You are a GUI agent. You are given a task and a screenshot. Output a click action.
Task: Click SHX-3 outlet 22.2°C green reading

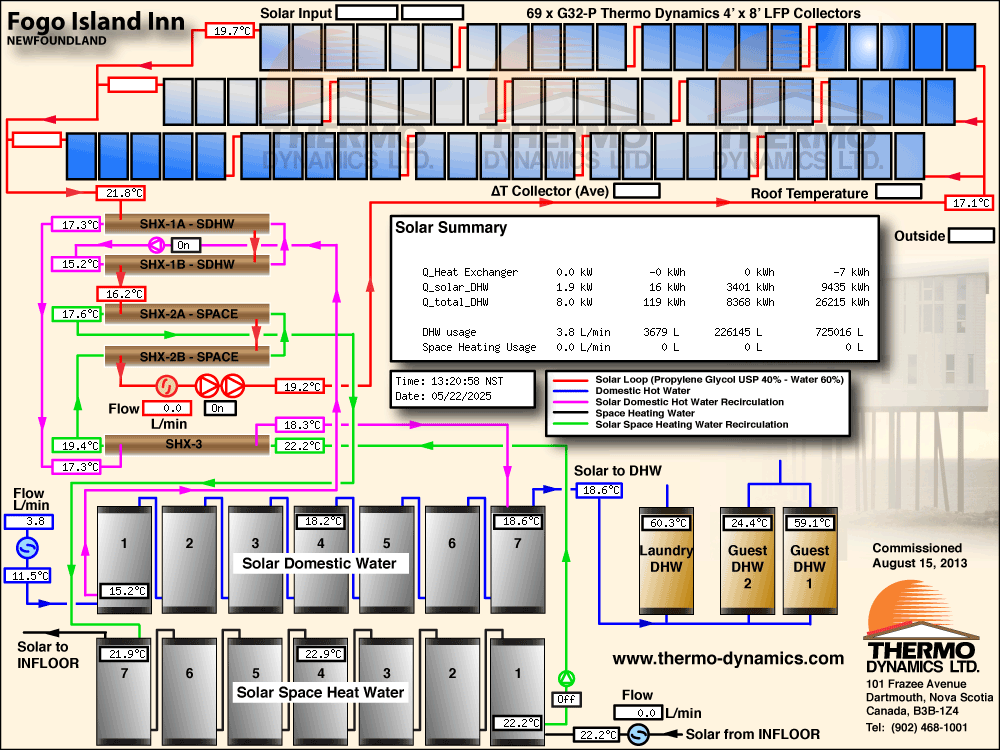(x=300, y=446)
